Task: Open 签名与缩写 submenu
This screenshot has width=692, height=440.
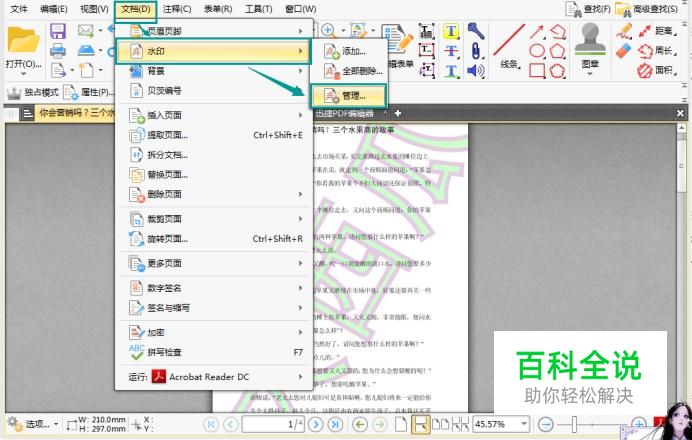Action: (214, 308)
